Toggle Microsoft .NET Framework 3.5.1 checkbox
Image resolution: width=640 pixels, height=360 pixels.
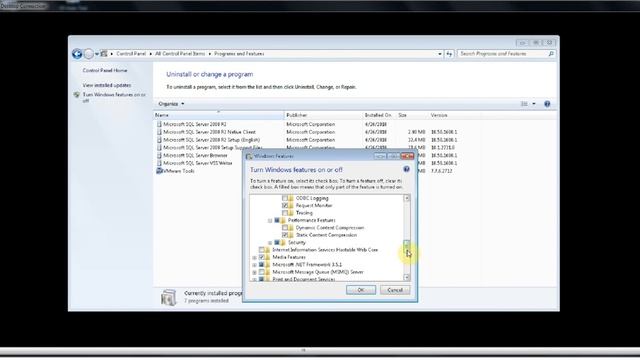[x=261, y=264]
